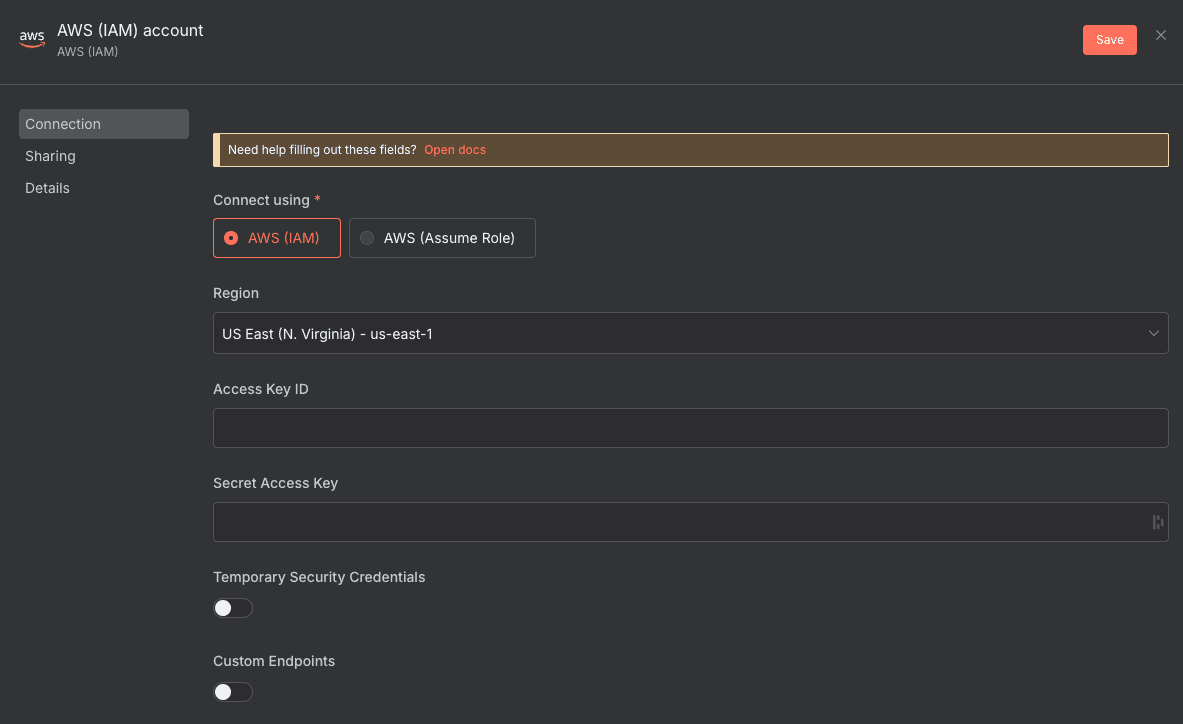This screenshot has width=1183, height=724.
Task: Go to the Details tab
Action: (x=48, y=188)
